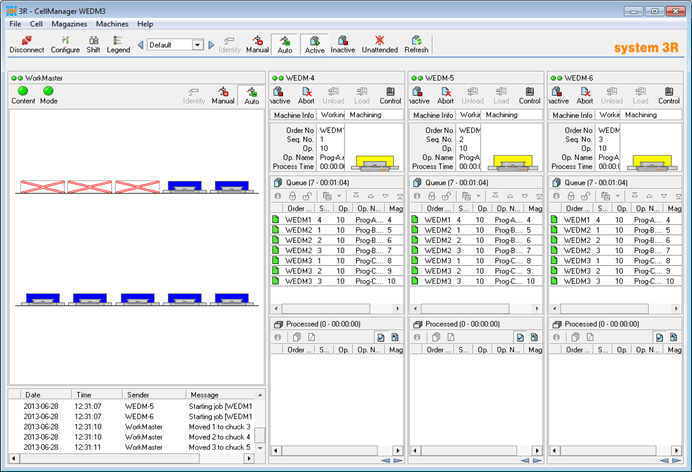Toggle first view button in WEDM-4 Processed toolbar
This screenshot has width=692, height=472.
click(380, 337)
